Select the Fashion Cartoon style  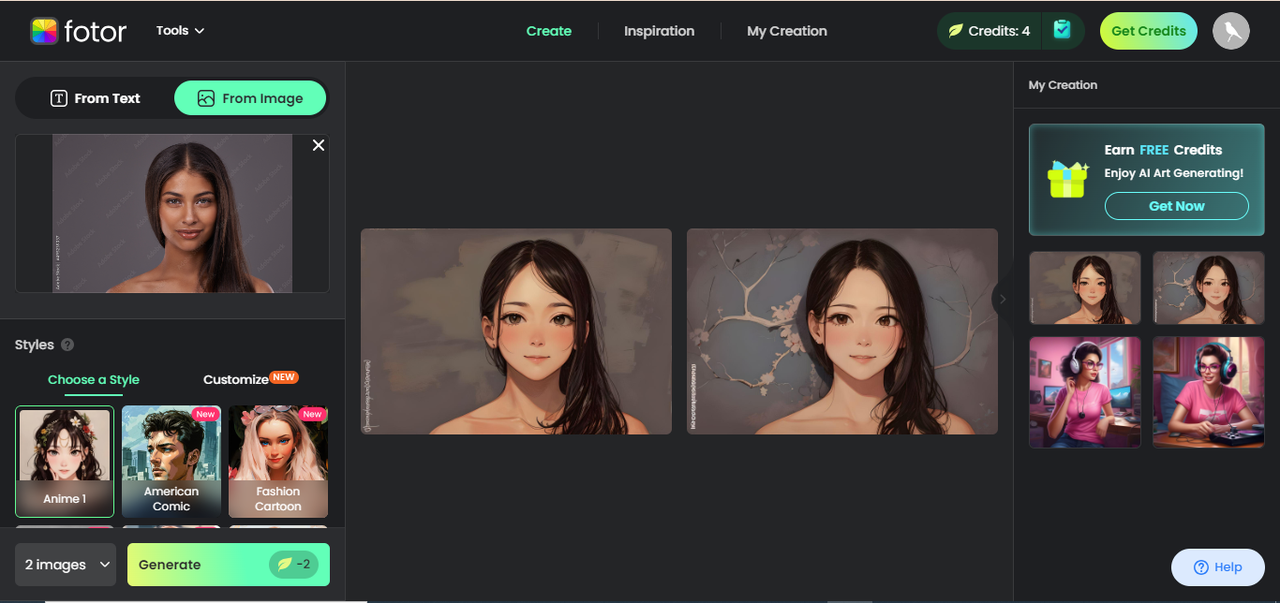[278, 461]
